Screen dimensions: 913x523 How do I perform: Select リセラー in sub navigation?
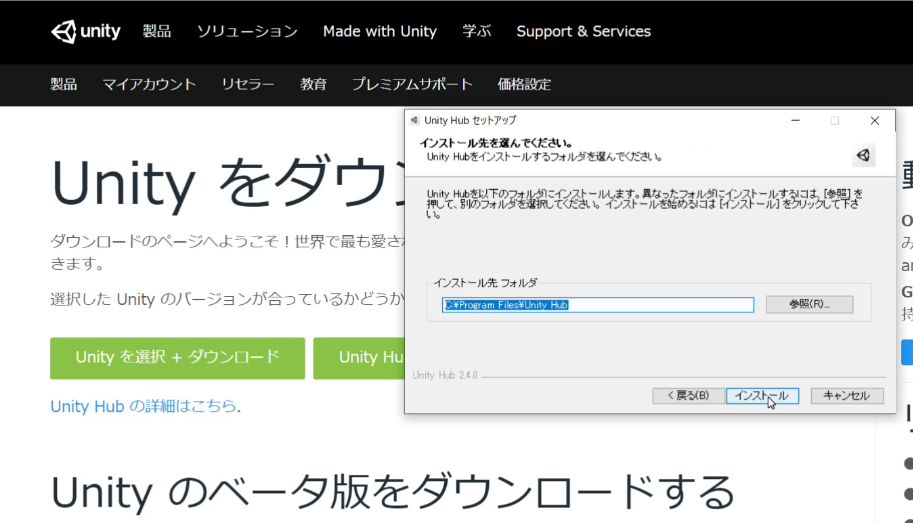247,84
